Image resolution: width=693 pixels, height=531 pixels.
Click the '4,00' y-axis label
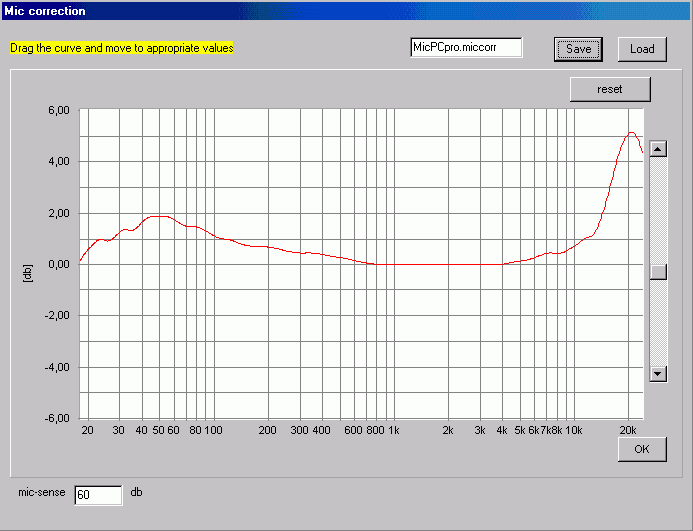pos(59,161)
